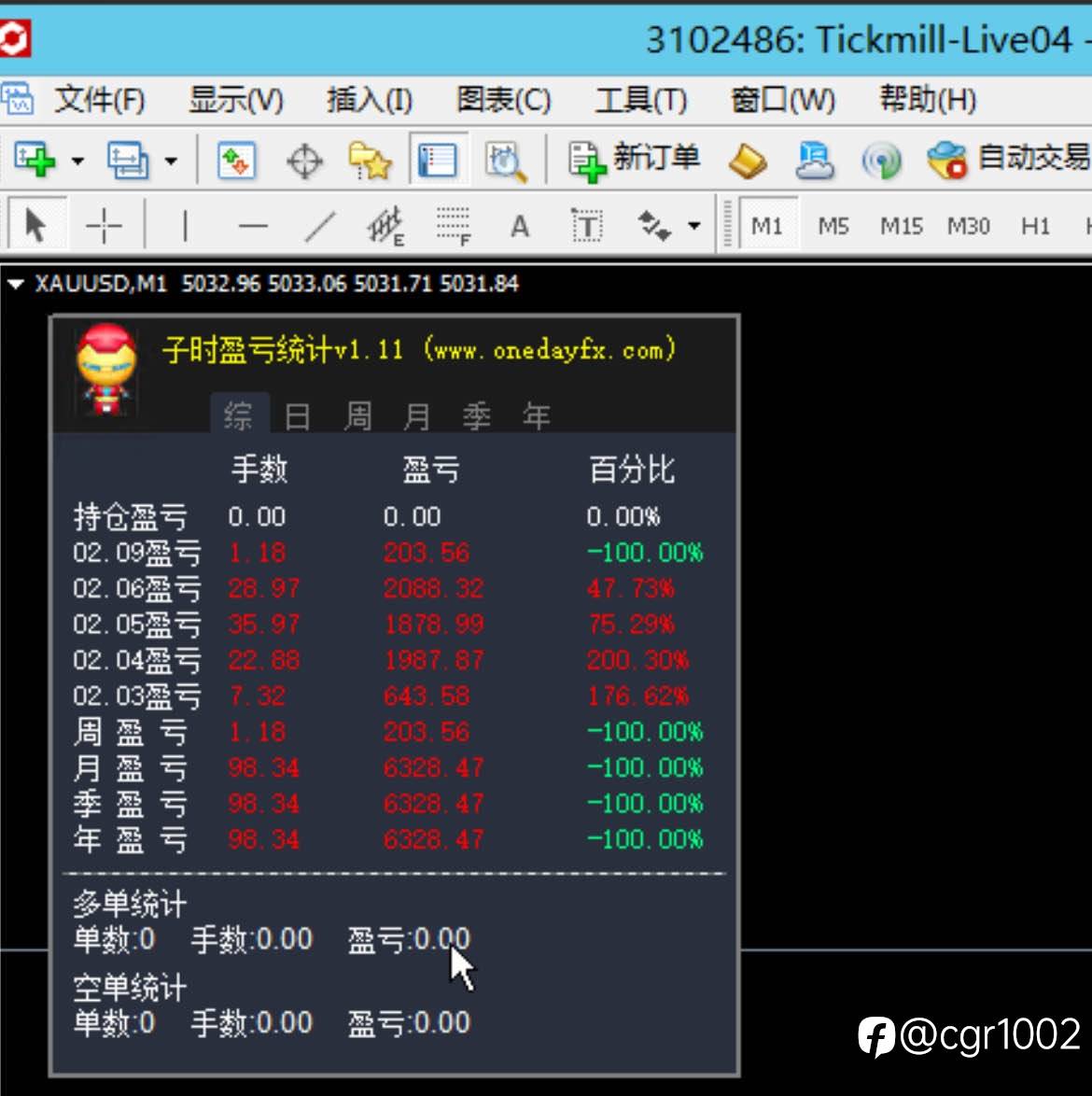The width and height of the screenshot is (1092, 1096).
Task: Click the Iron Man panel icon
Action: pyautogui.click(x=106, y=369)
